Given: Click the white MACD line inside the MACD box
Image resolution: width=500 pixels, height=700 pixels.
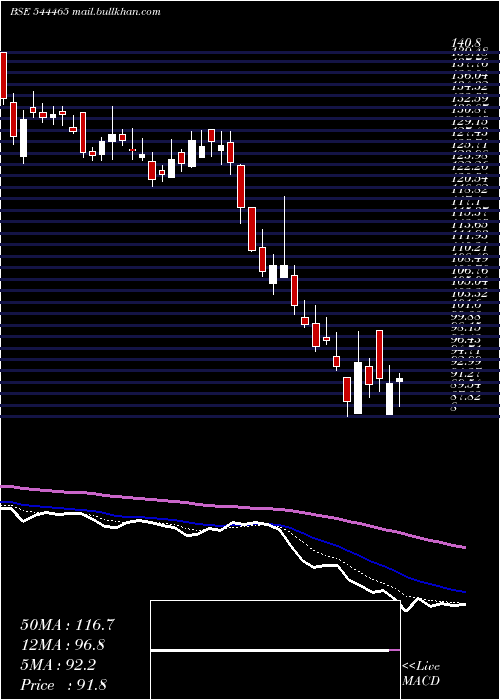Looking at the screenshot, I should tap(270, 650).
